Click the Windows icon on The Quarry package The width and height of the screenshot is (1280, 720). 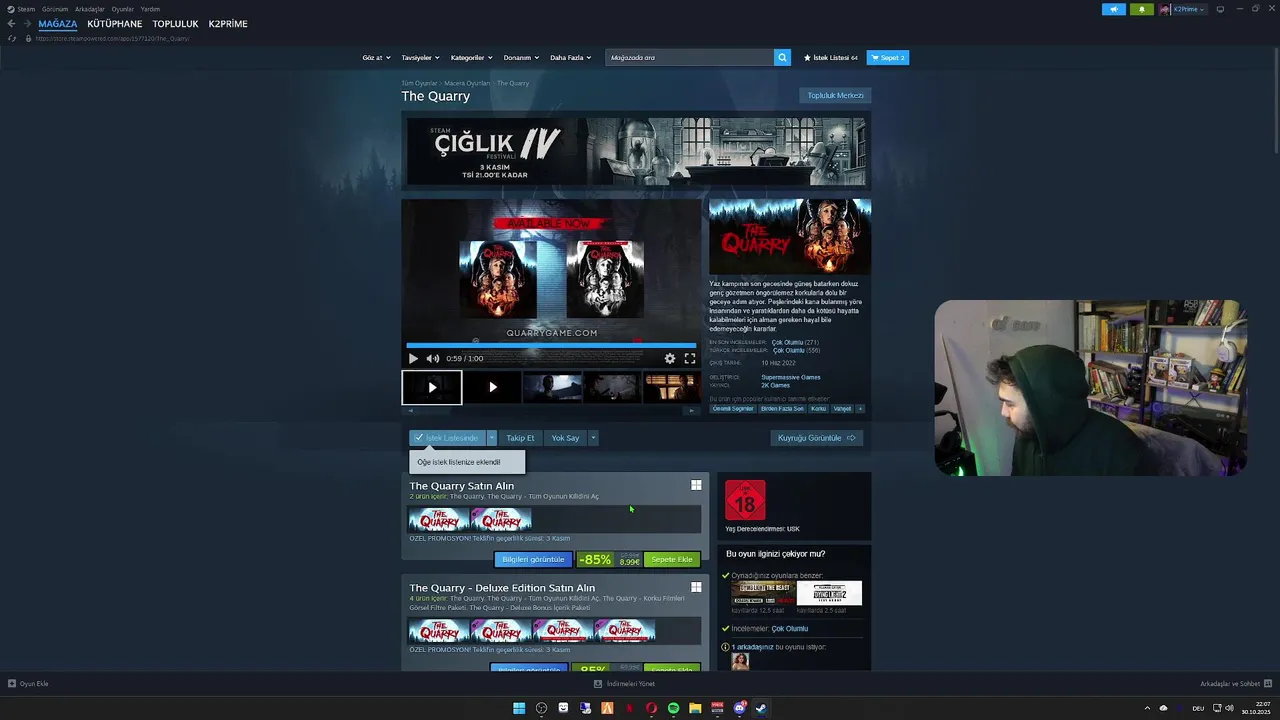click(696, 485)
